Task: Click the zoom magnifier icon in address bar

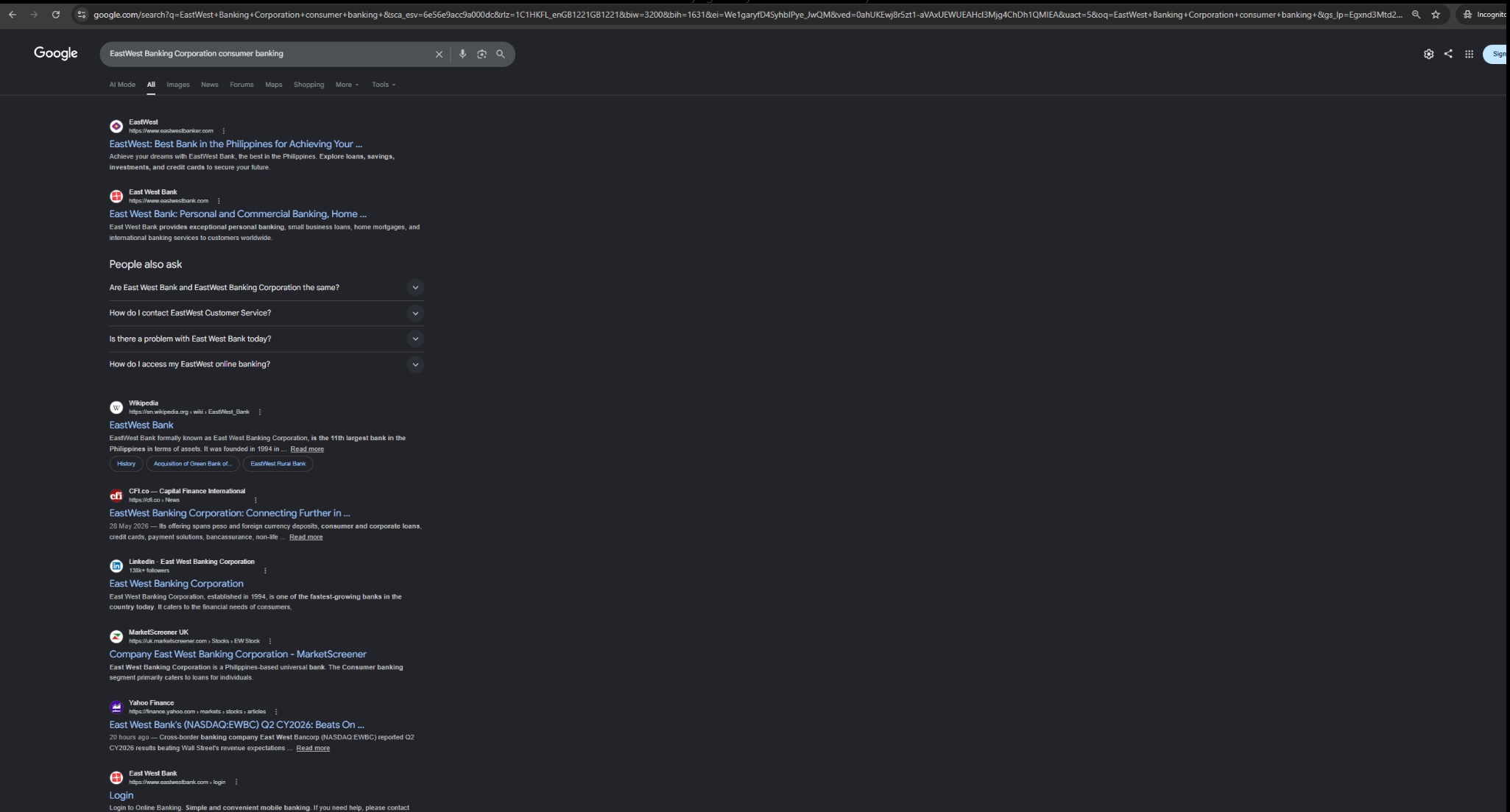Action: (1416, 14)
